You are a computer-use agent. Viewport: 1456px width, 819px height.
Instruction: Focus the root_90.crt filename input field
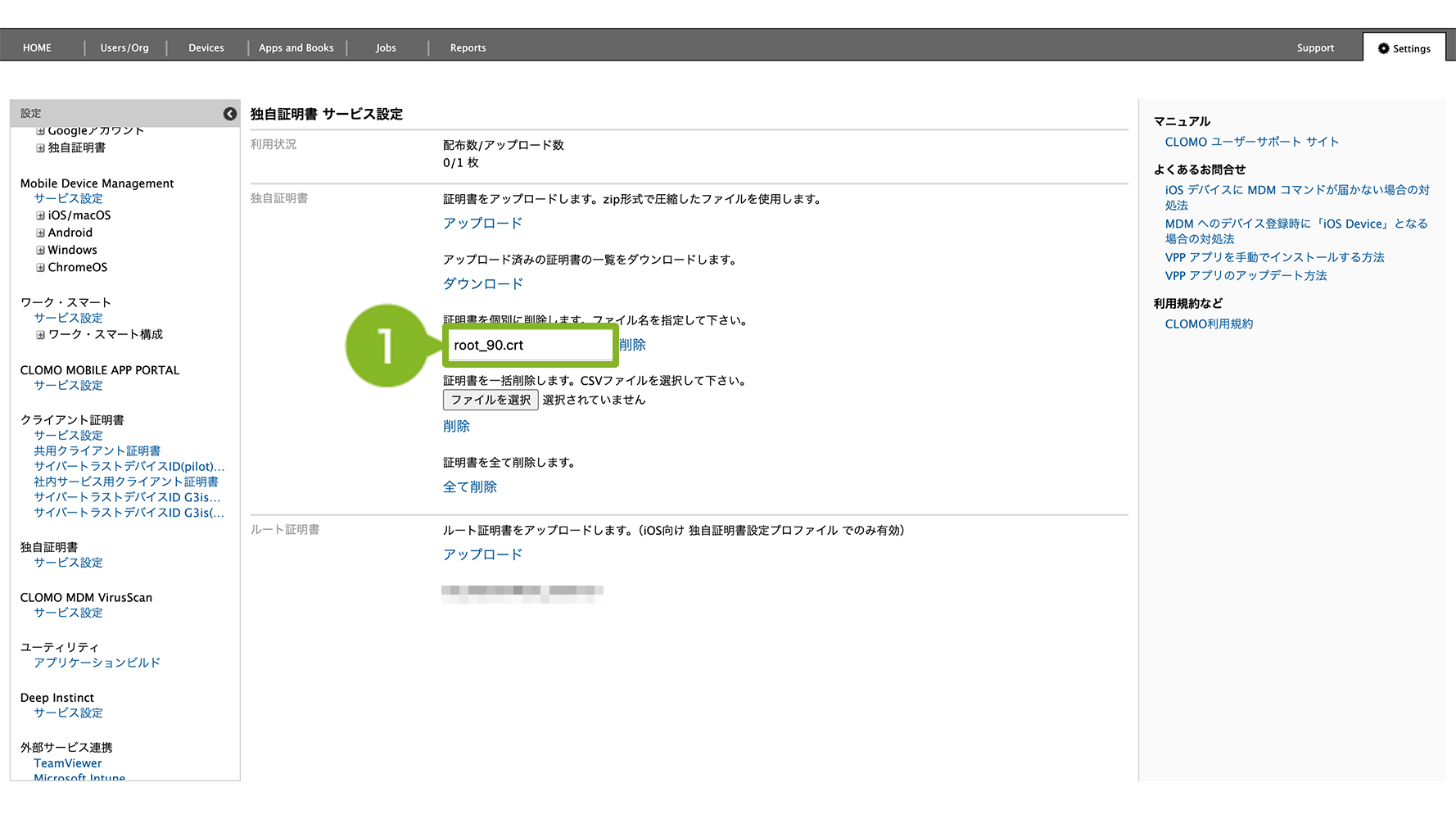529,346
